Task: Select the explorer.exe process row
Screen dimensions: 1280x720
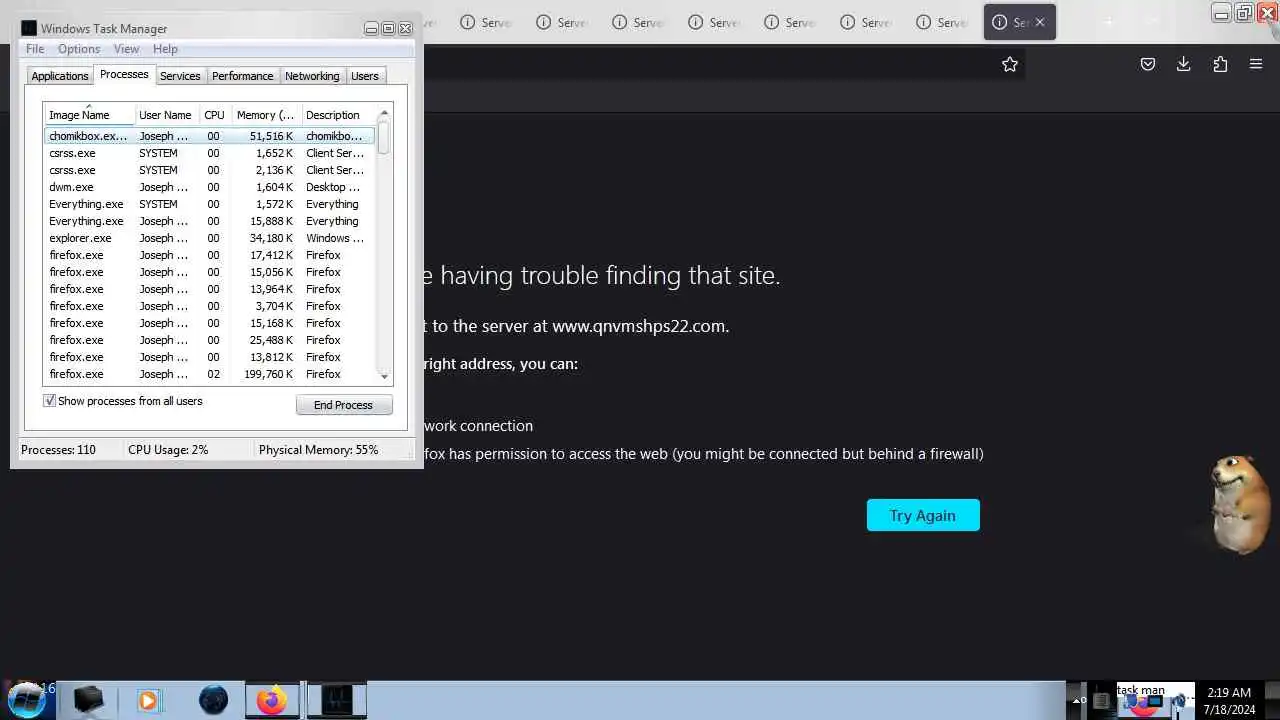Action: tap(209, 238)
